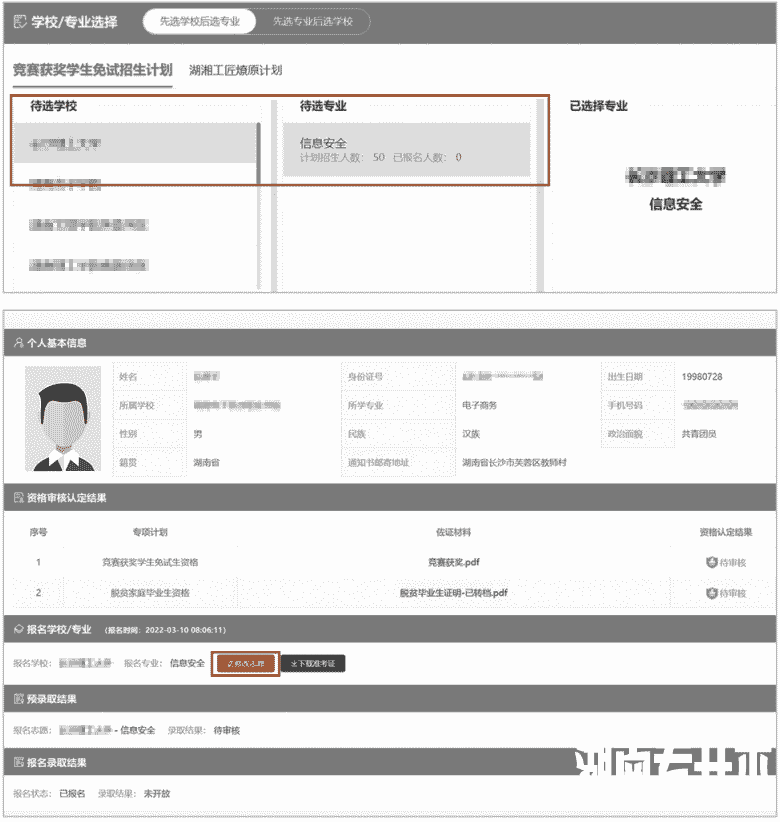The width and height of the screenshot is (780, 822).
Task: Click the 待选学校 list scrollbar
Action: 260,152
